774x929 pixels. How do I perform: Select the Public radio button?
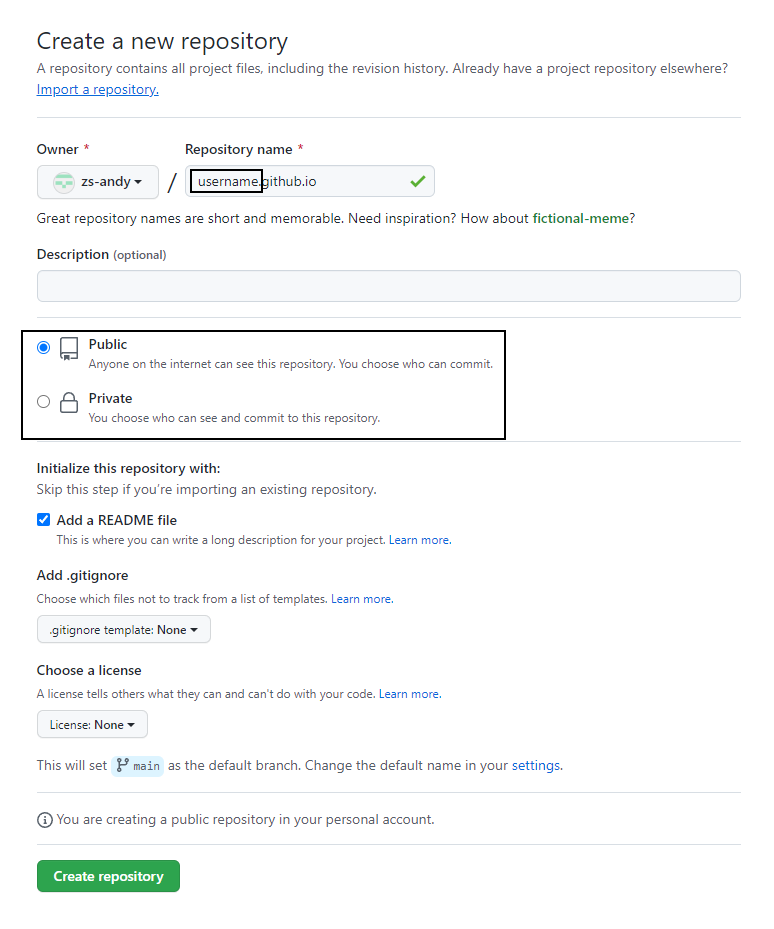coord(43,347)
